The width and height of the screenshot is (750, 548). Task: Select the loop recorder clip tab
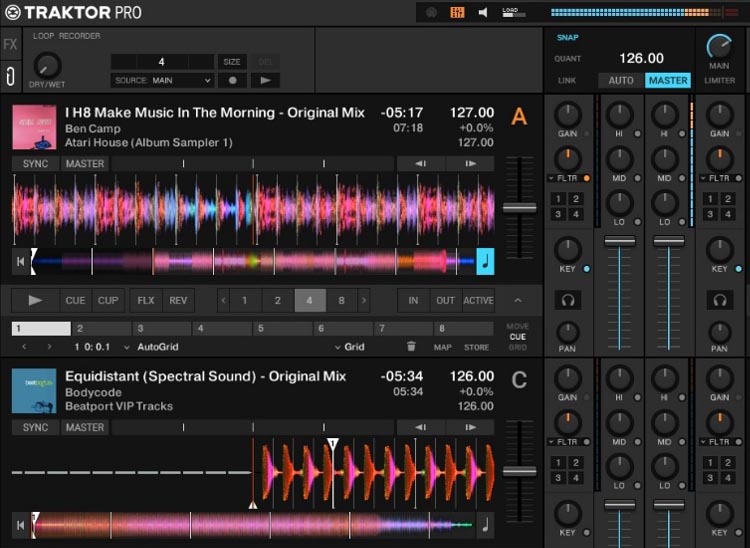[x=11, y=76]
